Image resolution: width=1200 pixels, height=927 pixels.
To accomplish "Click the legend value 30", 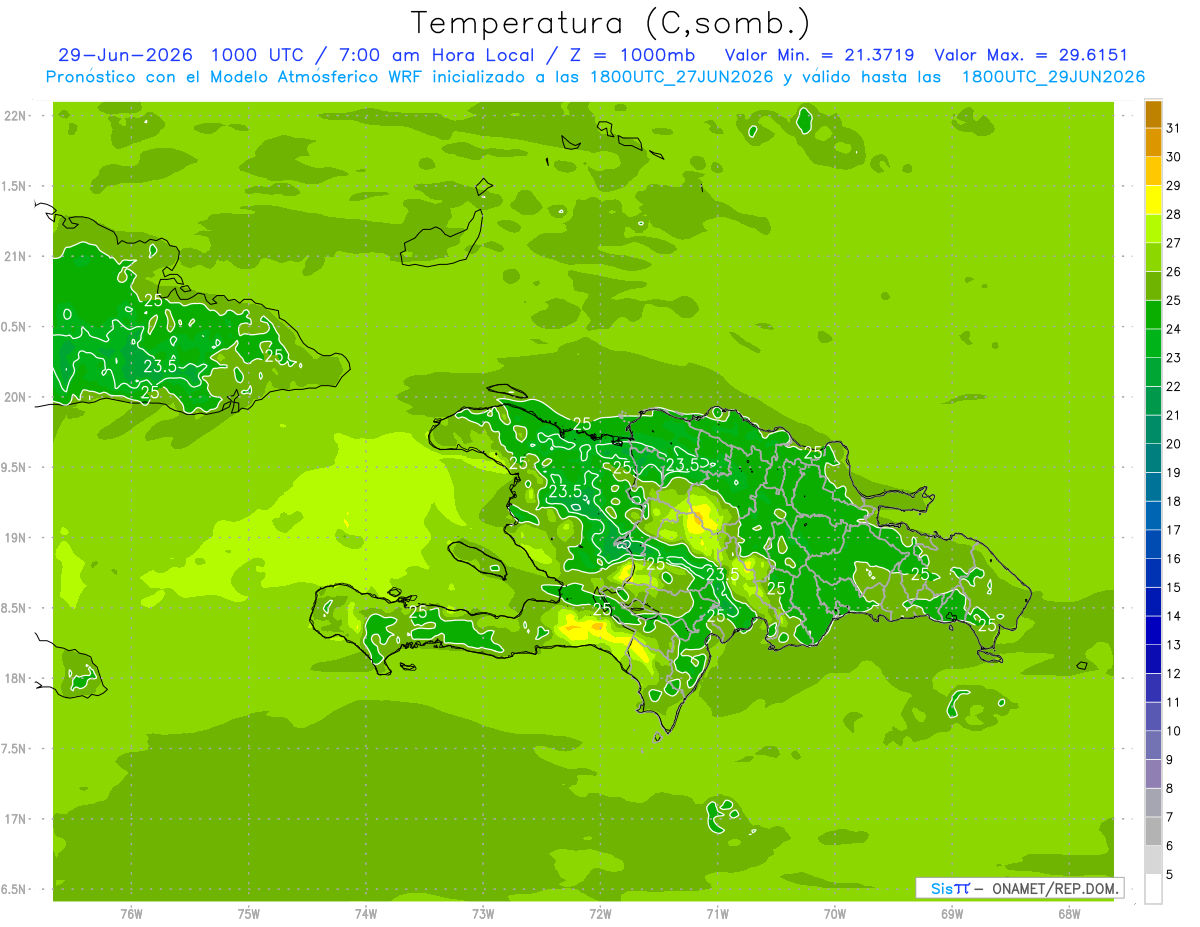I will click(x=1174, y=157).
